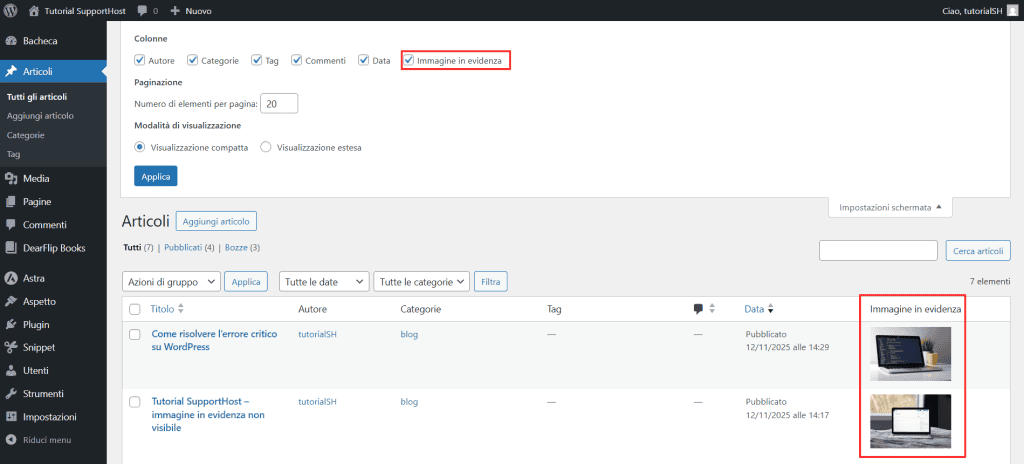Click the Numero di elementi per pagina field
Image resolution: width=1024 pixels, height=464 pixels.
coord(279,104)
